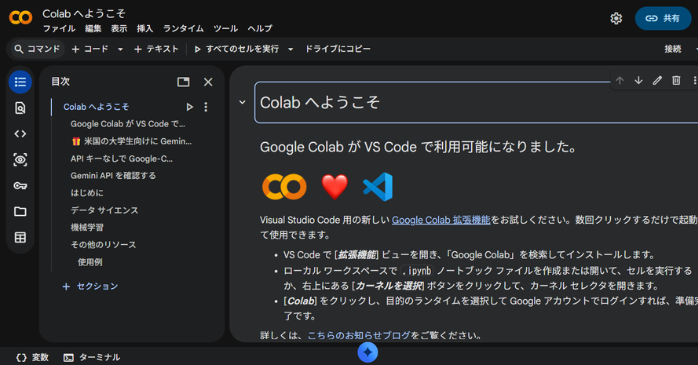The height and width of the screenshot is (365, 698).
Task: Go to 機械学習 entry
Action: [x=87, y=227]
